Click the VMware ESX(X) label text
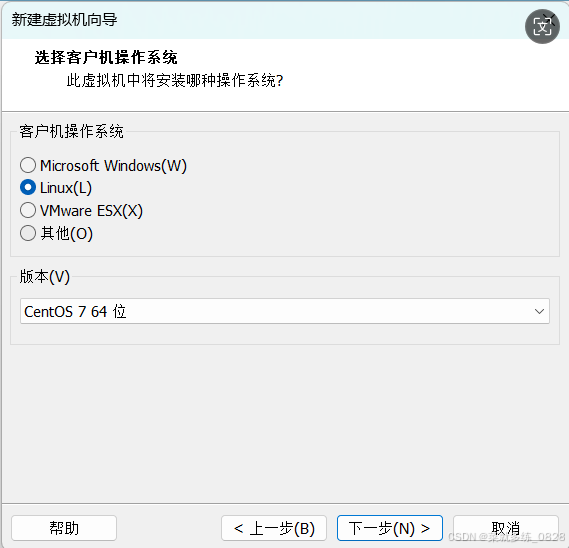Screen dimensions: 569x548 pos(91,211)
